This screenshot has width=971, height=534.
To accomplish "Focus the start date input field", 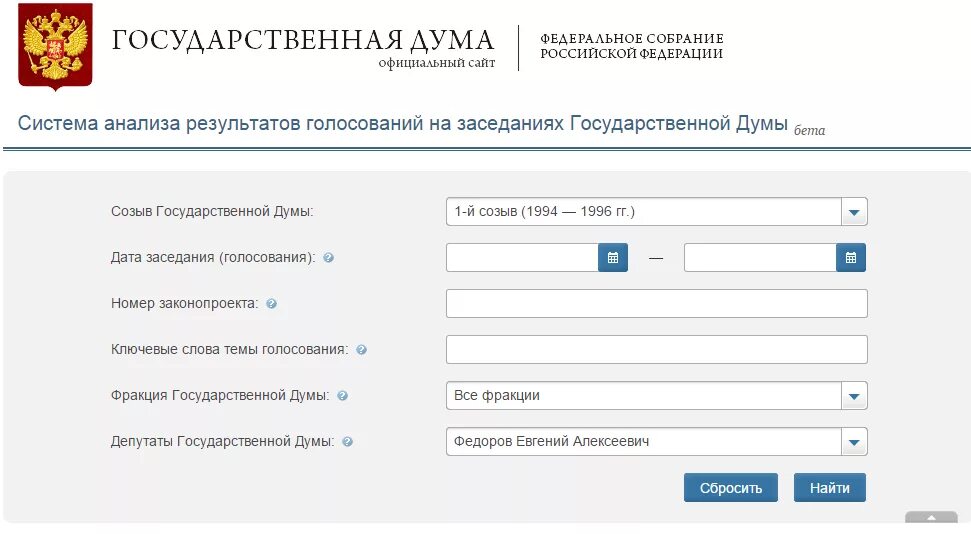I will pos(522,258).
